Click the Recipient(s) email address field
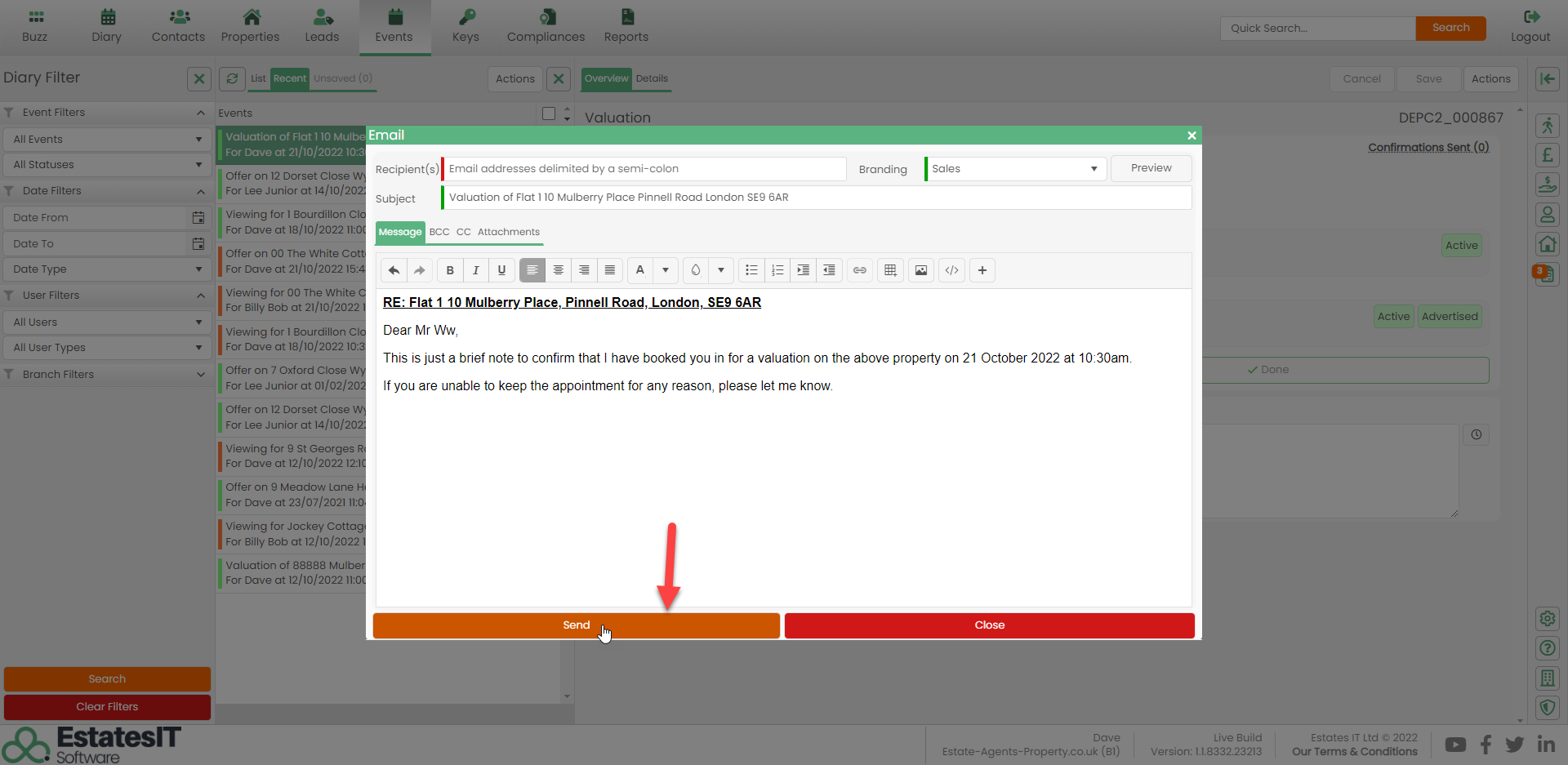1568x765 pixels. point(645,169)
